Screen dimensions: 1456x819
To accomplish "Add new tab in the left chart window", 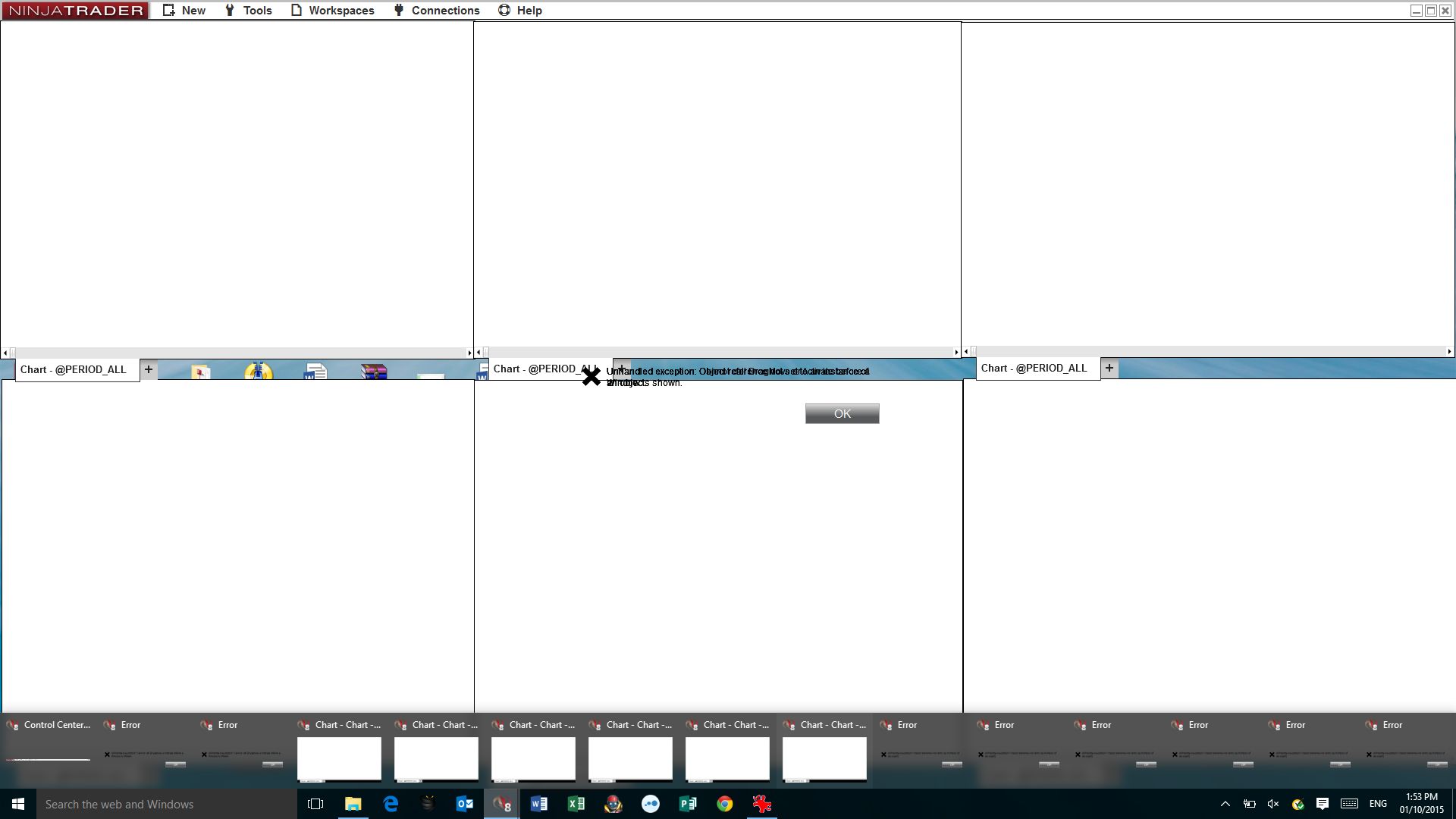I will click(149, 369).
